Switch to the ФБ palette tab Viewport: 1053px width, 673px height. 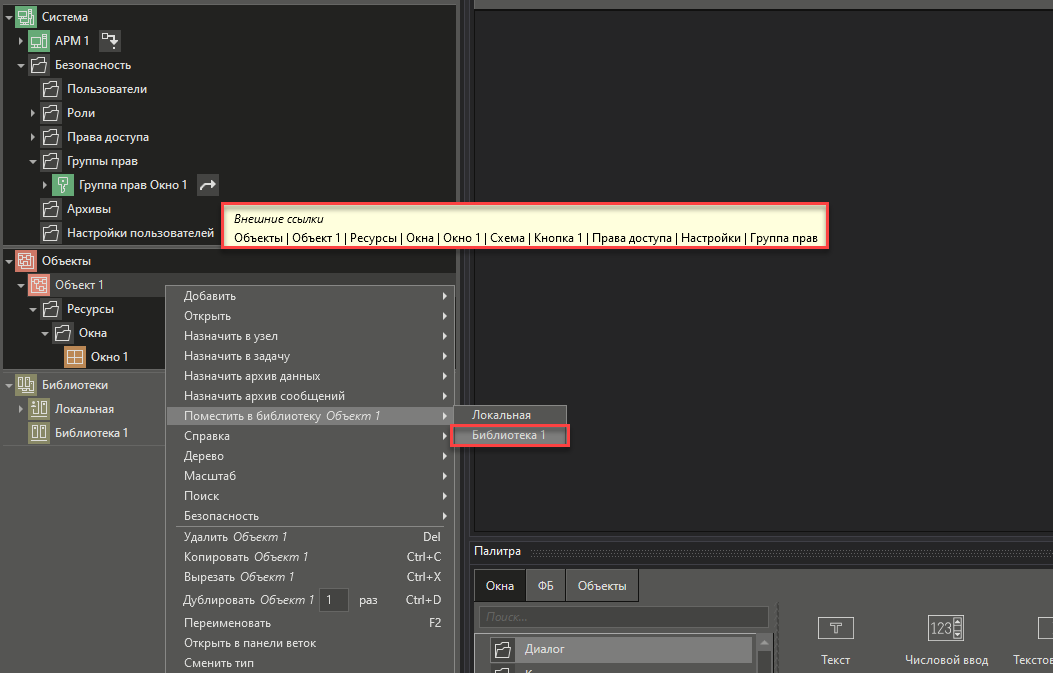pyautogui.click(x=546, y=586)
